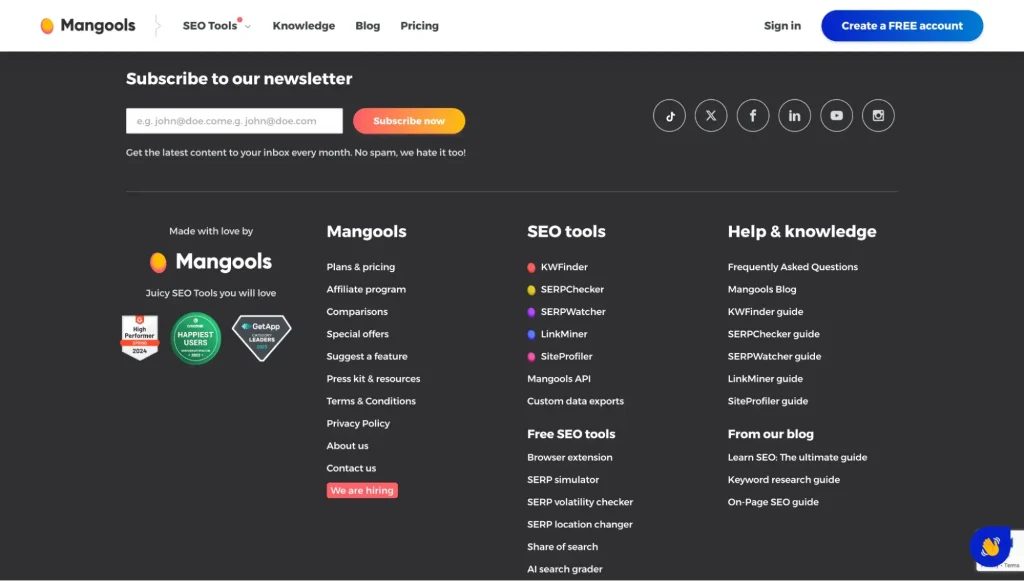
Task: Click the G2 High Performer badge
Action: click(x=140, y=337)
